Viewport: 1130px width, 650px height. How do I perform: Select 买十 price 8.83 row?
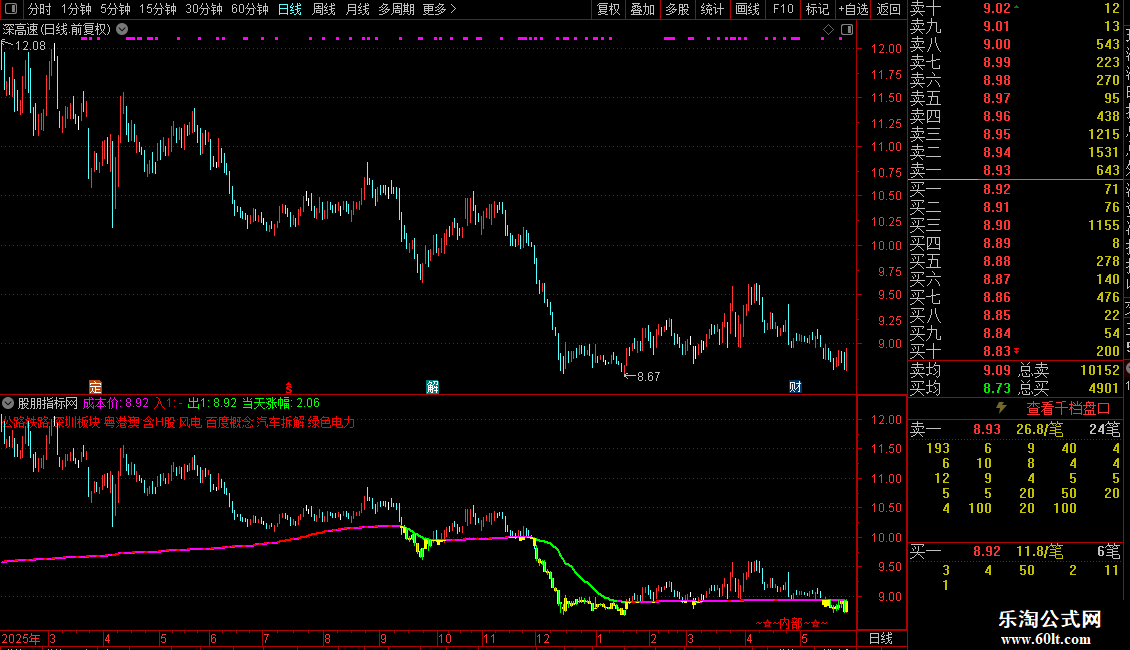point(1015,351)
